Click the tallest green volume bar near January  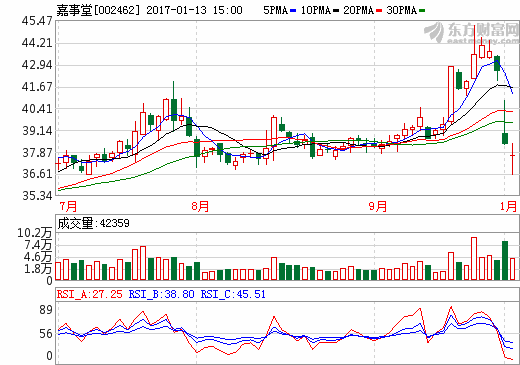pyautogui.click(x=505, y=261)
